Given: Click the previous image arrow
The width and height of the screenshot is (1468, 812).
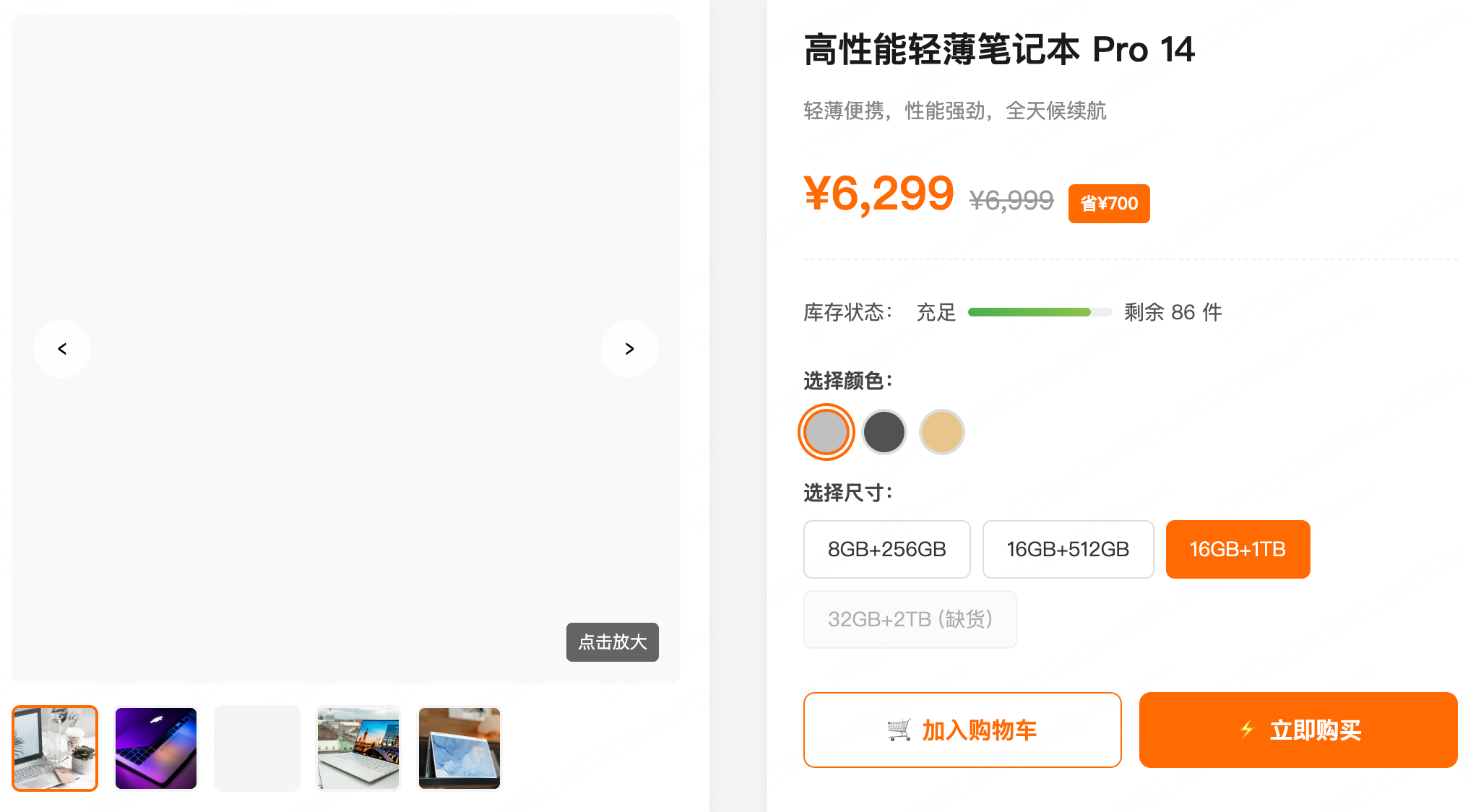Looking at the screenshot, I should tap(62, 349).
